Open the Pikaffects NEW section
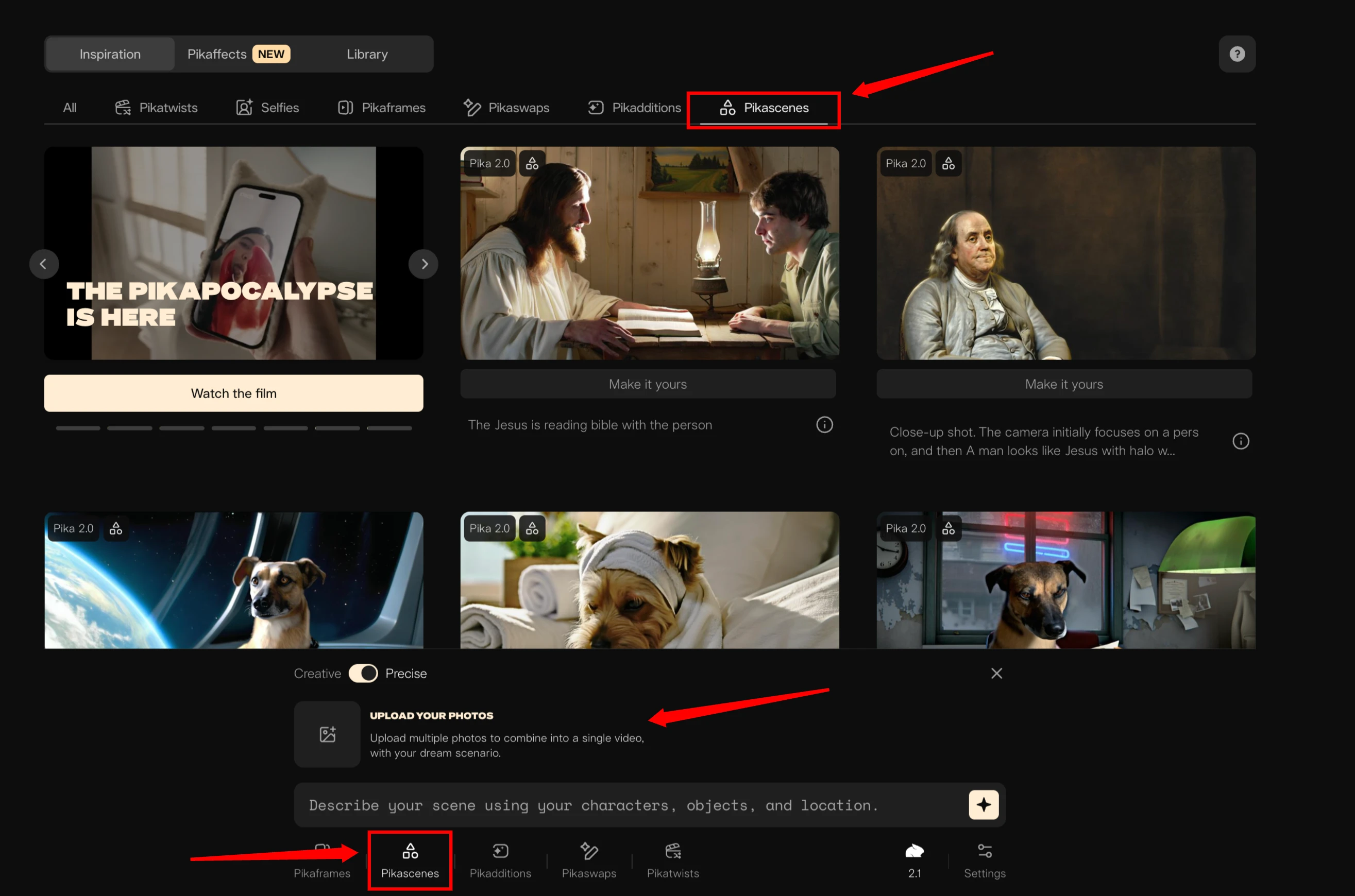Screen dimensions: 1355x896 click(239, 54)
